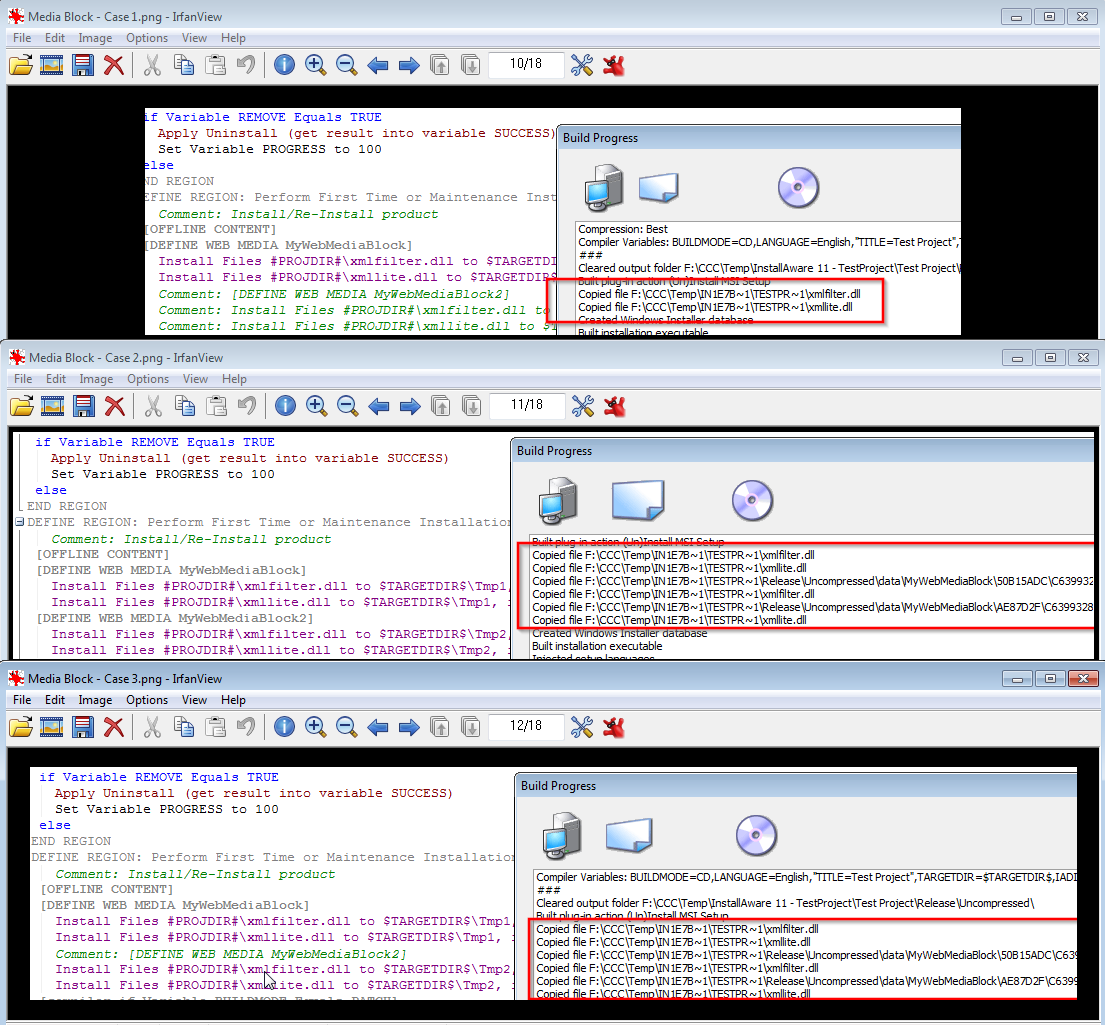Click copy icon in Case 3 window
The width and height of the screenshot is (1105, 1025).
184,728
